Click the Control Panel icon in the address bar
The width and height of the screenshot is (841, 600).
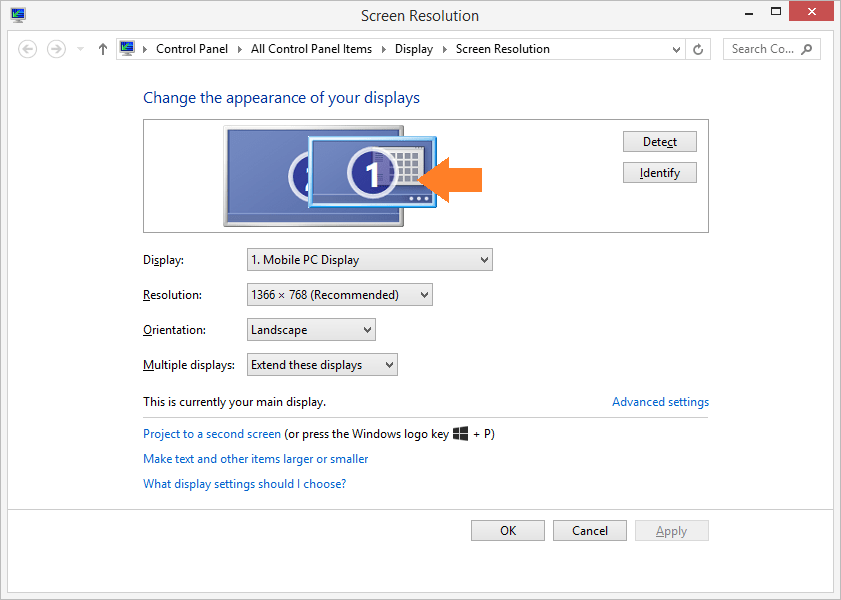click(127, 48)
